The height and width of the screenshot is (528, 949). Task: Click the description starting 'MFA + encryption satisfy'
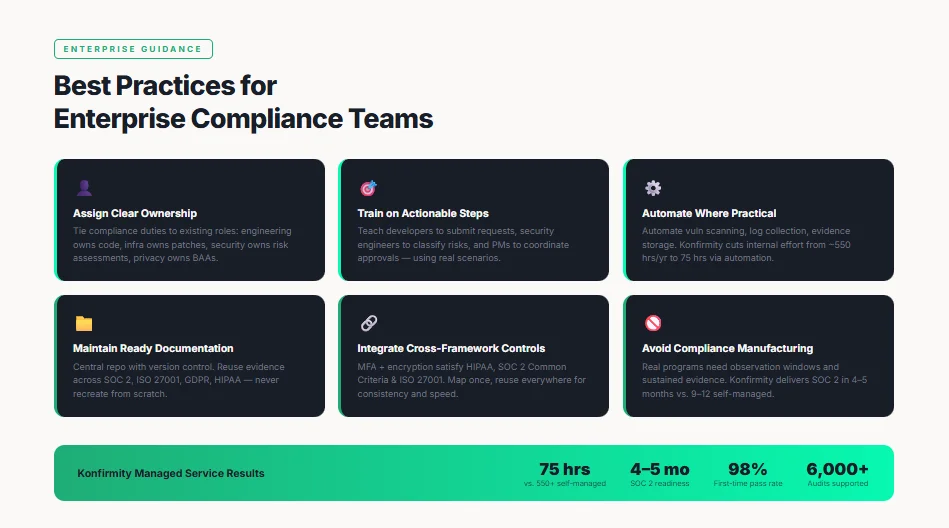[x=471, y=380]
